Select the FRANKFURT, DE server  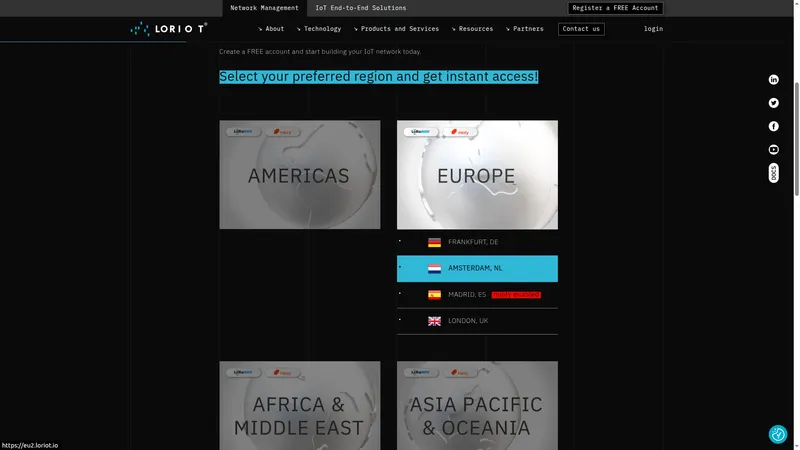point(477,242)
